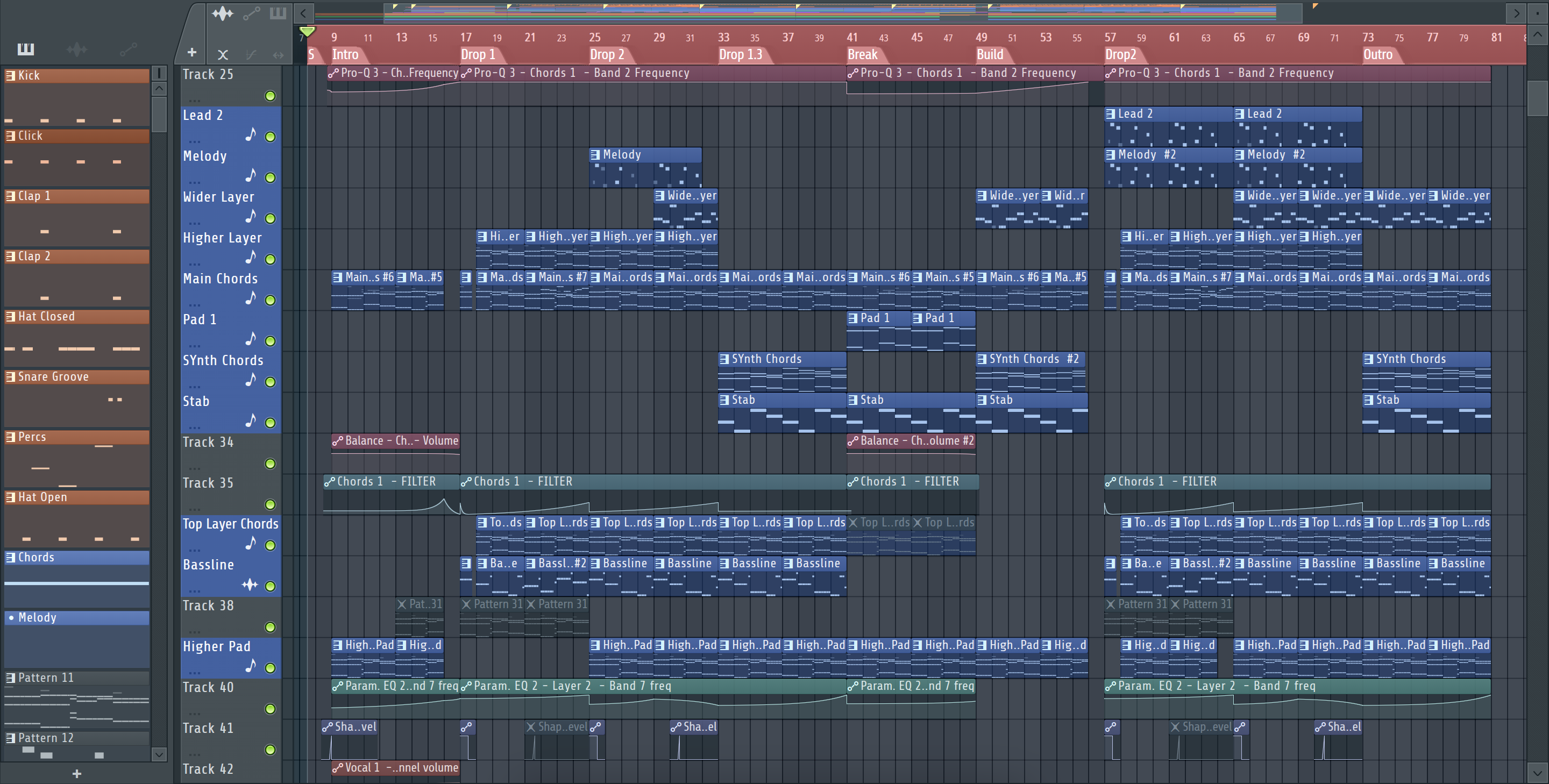Jump to the Drop 1 marker
The width and height of the screenshot is (1549, 784).
tap(478, 55)
